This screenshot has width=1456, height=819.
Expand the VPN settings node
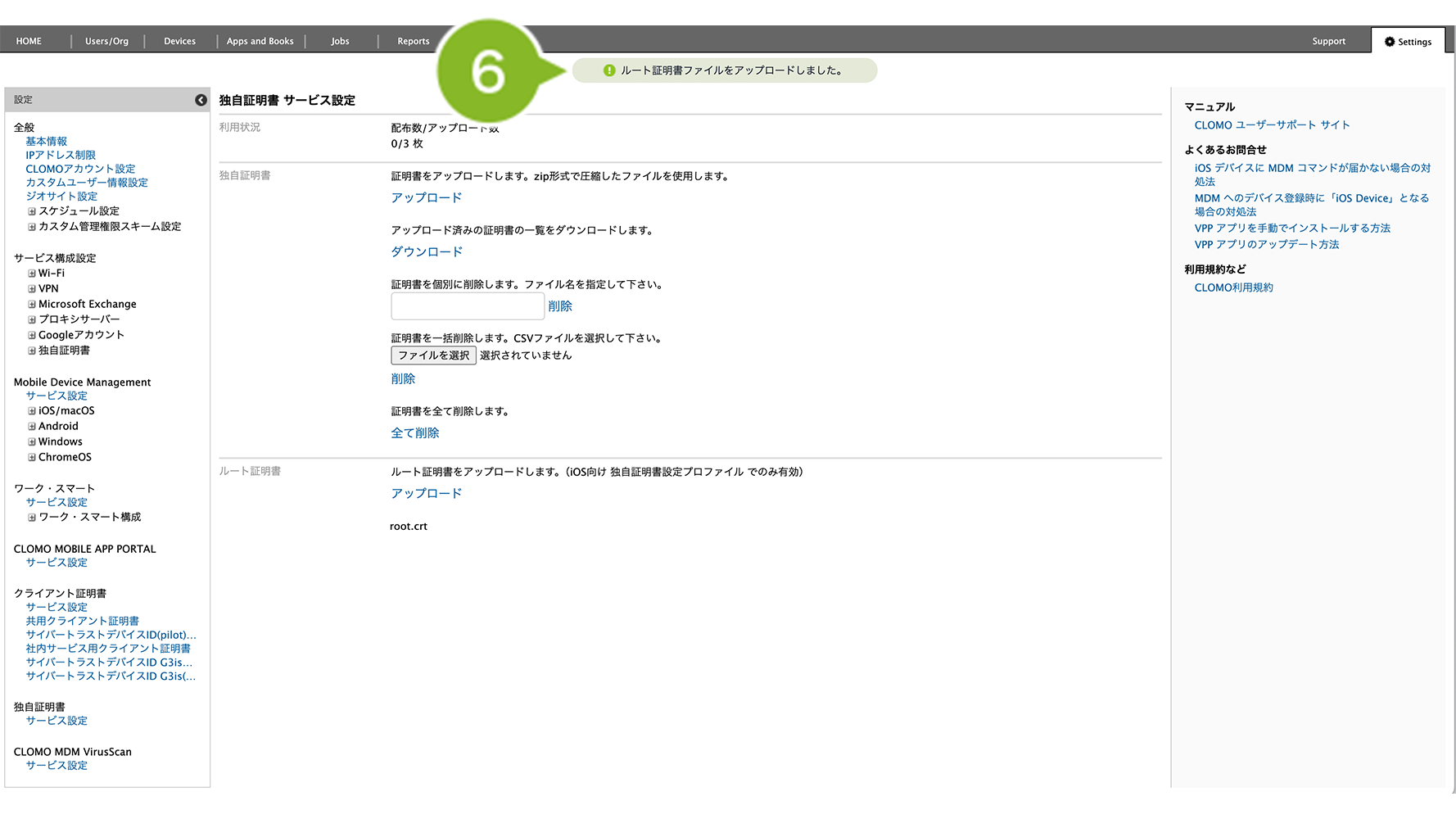[32, 289]
